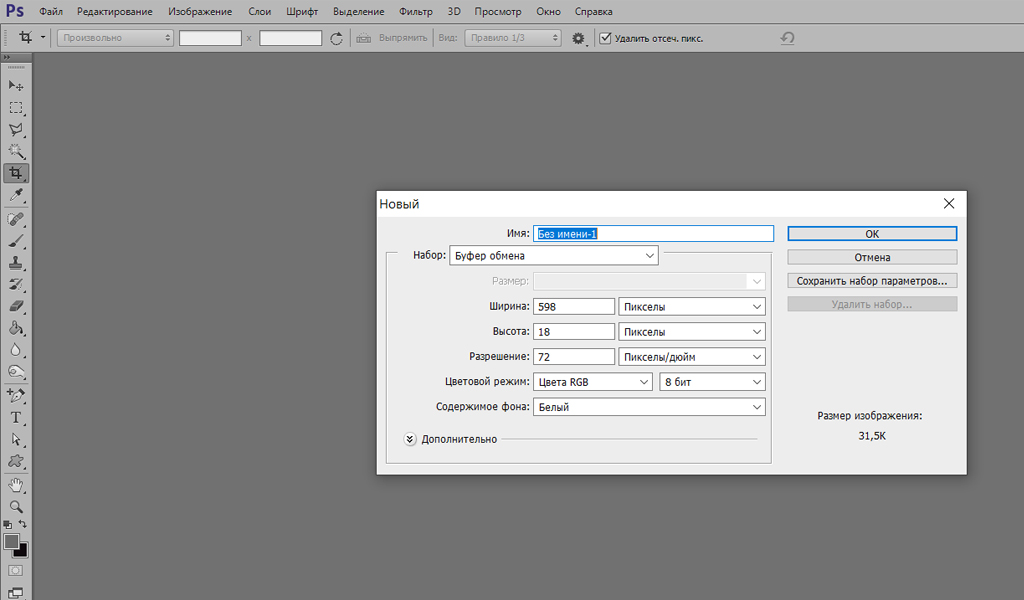Select the Eraser tool
Image resolution: width=1024 pixels, height=600 pixels.
tap(16, 306)
